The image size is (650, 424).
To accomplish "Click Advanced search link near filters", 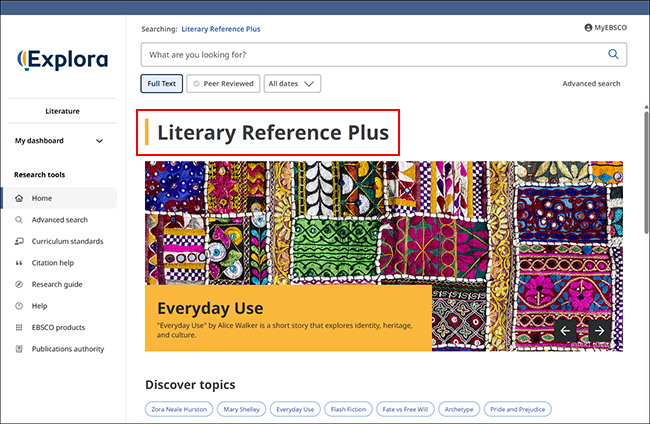I will [x=591, y=84].
